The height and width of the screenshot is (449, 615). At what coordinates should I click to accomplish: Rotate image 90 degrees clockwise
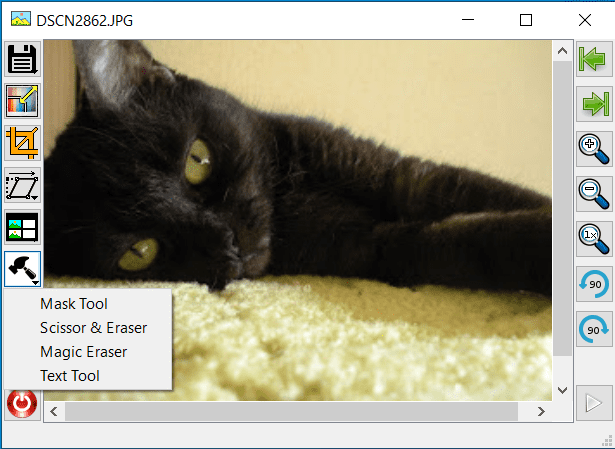(x=594, y=329)
